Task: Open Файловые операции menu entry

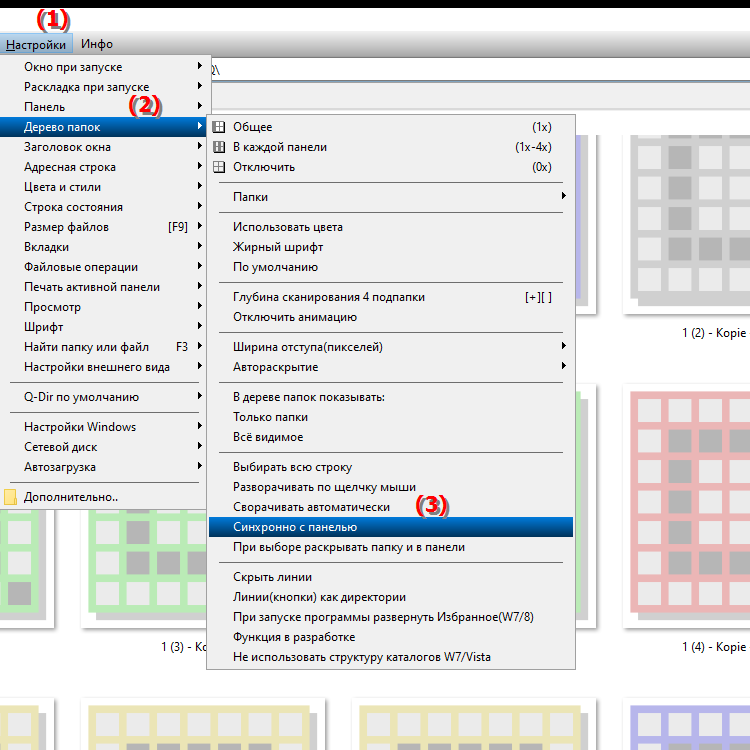Action: click(103, 267)
